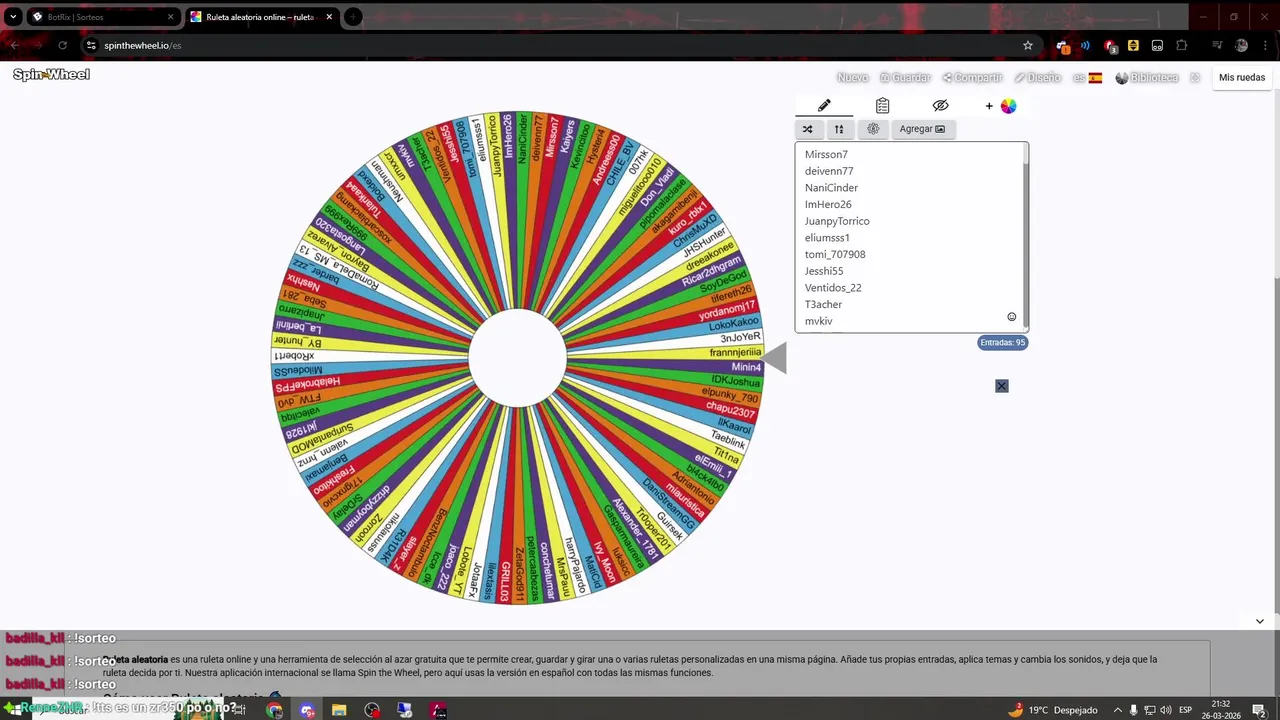Click entry eliumsss1 in the list
The height and width of the screenshot is (720, 1280).
pos(827,238)
